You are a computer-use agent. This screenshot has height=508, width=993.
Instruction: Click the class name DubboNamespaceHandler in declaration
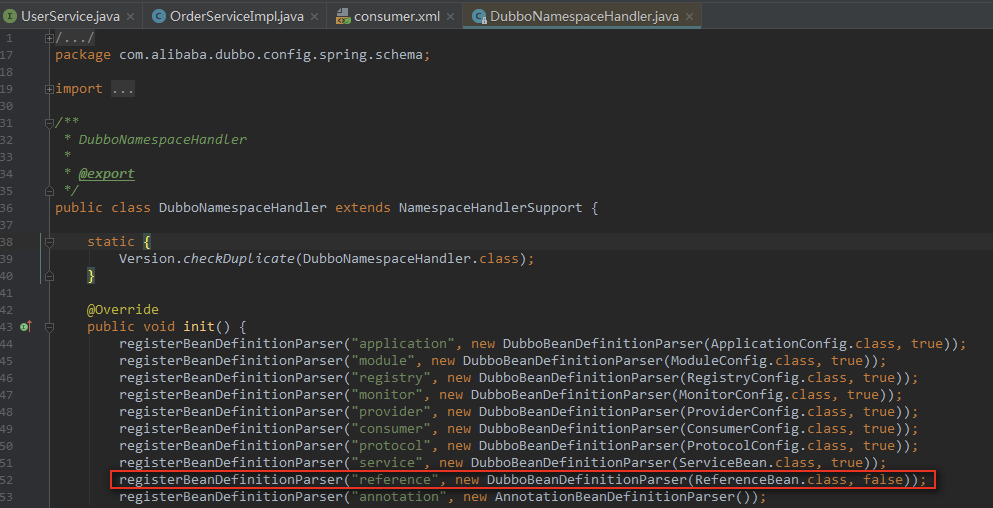coord(243,207)
